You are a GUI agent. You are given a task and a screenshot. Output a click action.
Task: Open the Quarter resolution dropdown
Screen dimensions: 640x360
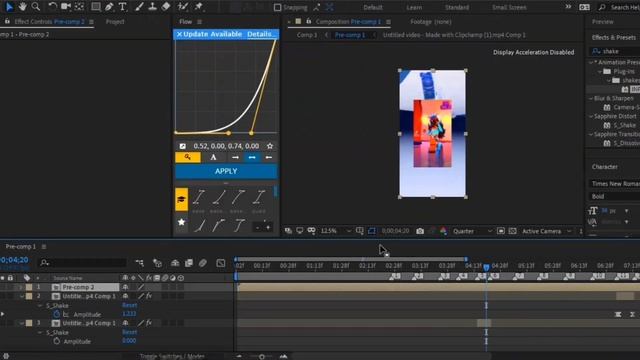point(472,231)
